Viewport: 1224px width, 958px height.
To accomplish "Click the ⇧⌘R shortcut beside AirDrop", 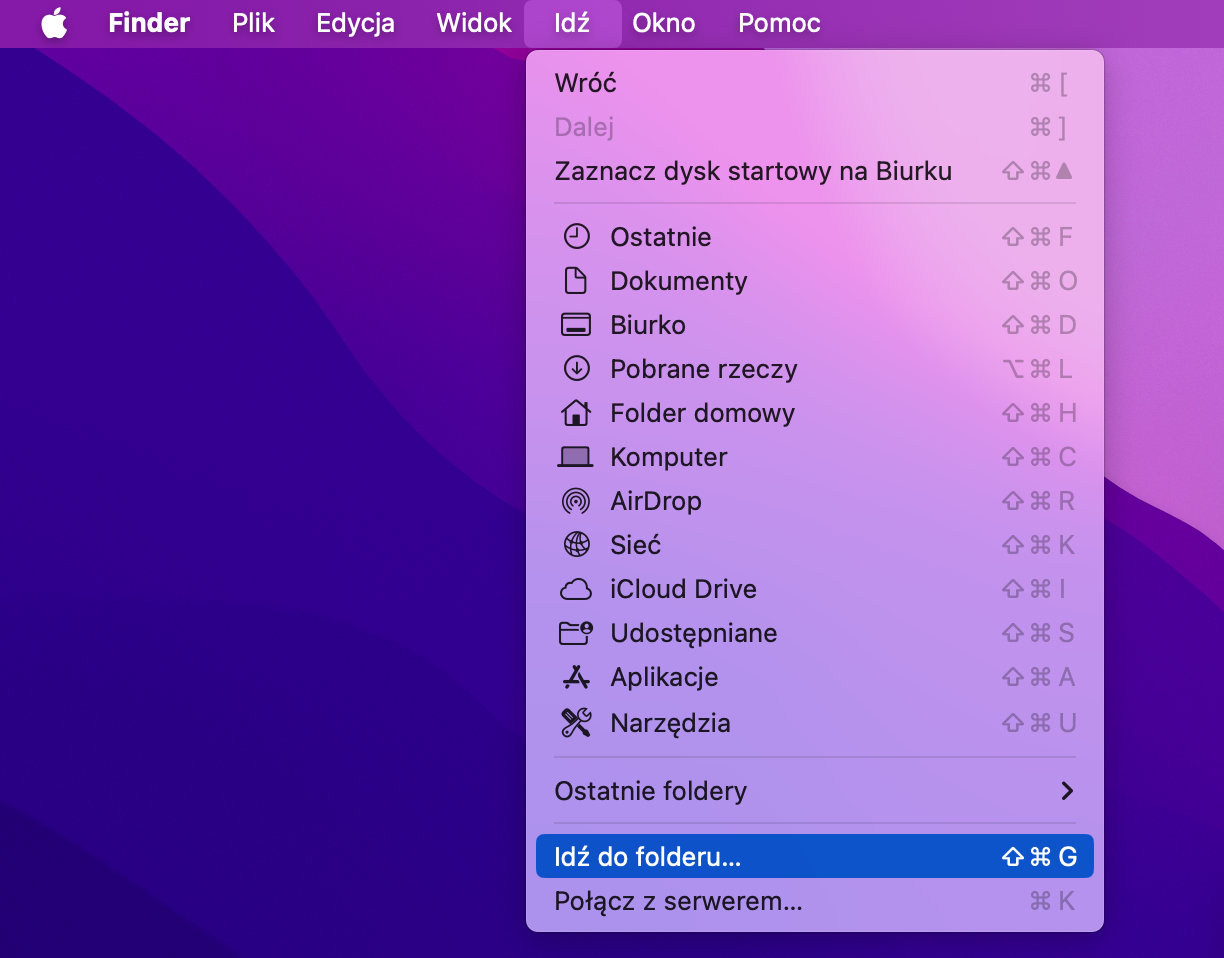I will pos(1038,501).
